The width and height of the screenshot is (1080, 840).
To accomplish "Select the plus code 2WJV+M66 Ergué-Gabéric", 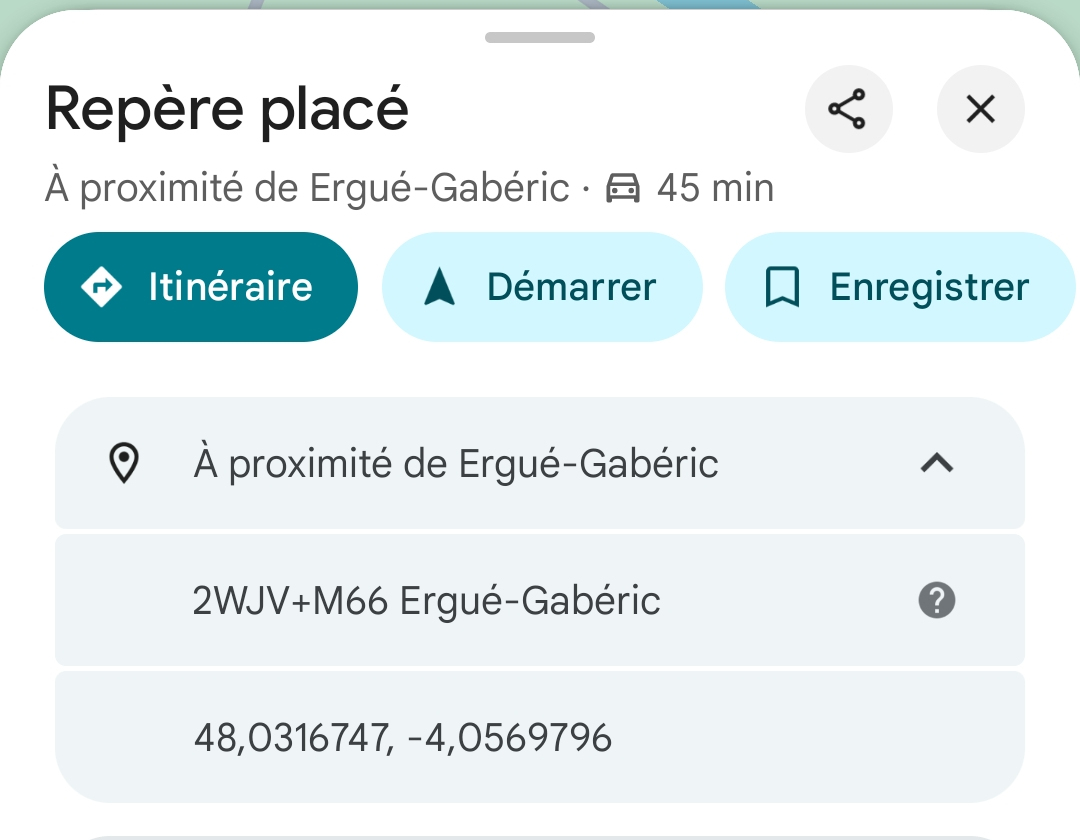I will (x=426, y=601).
